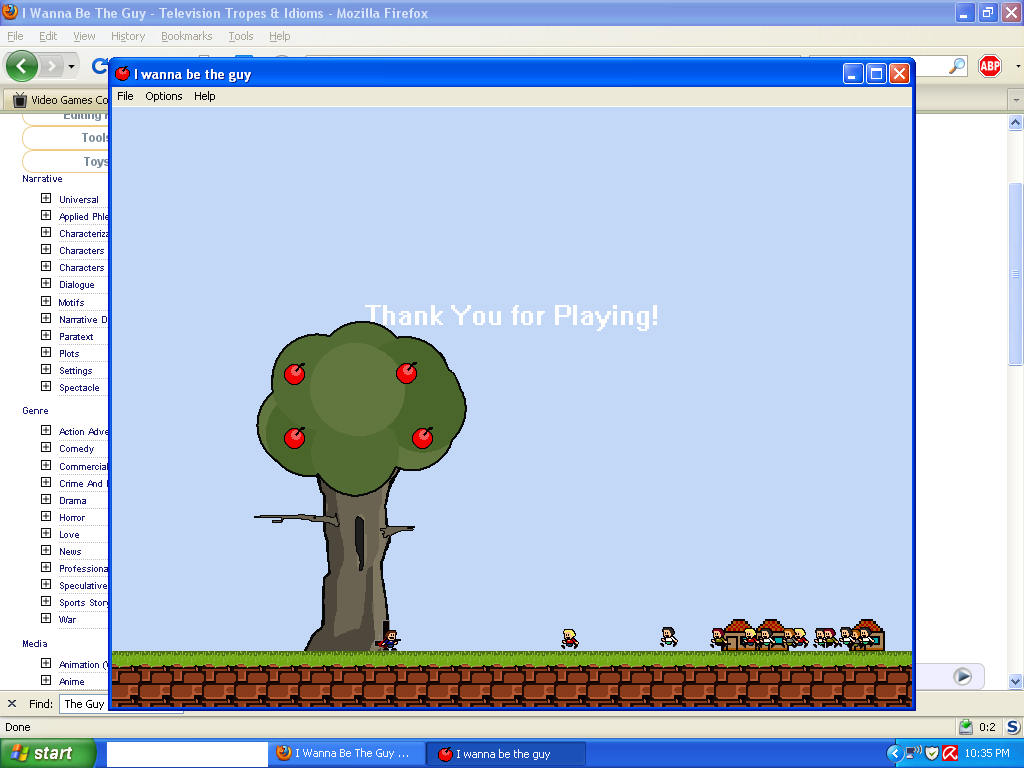Click the red antivirus tray icon
The height and width of the screenshot is (768, 1024).
(950, 754)
